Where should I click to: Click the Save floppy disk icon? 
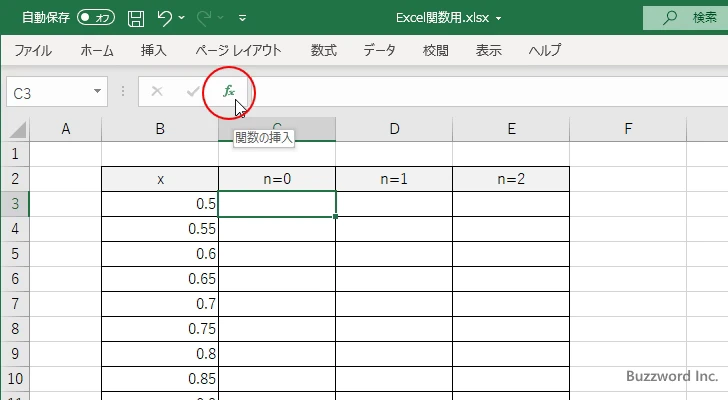[136, 19]
